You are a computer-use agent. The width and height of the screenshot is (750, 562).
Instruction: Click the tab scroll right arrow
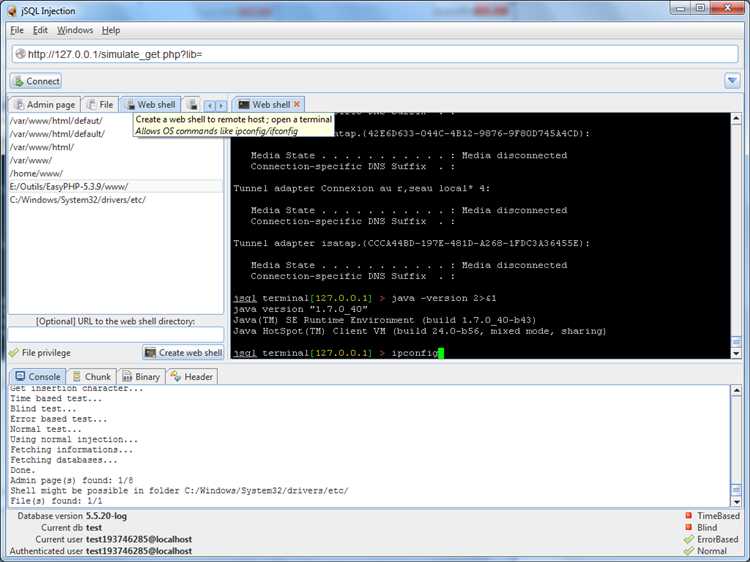221,106
